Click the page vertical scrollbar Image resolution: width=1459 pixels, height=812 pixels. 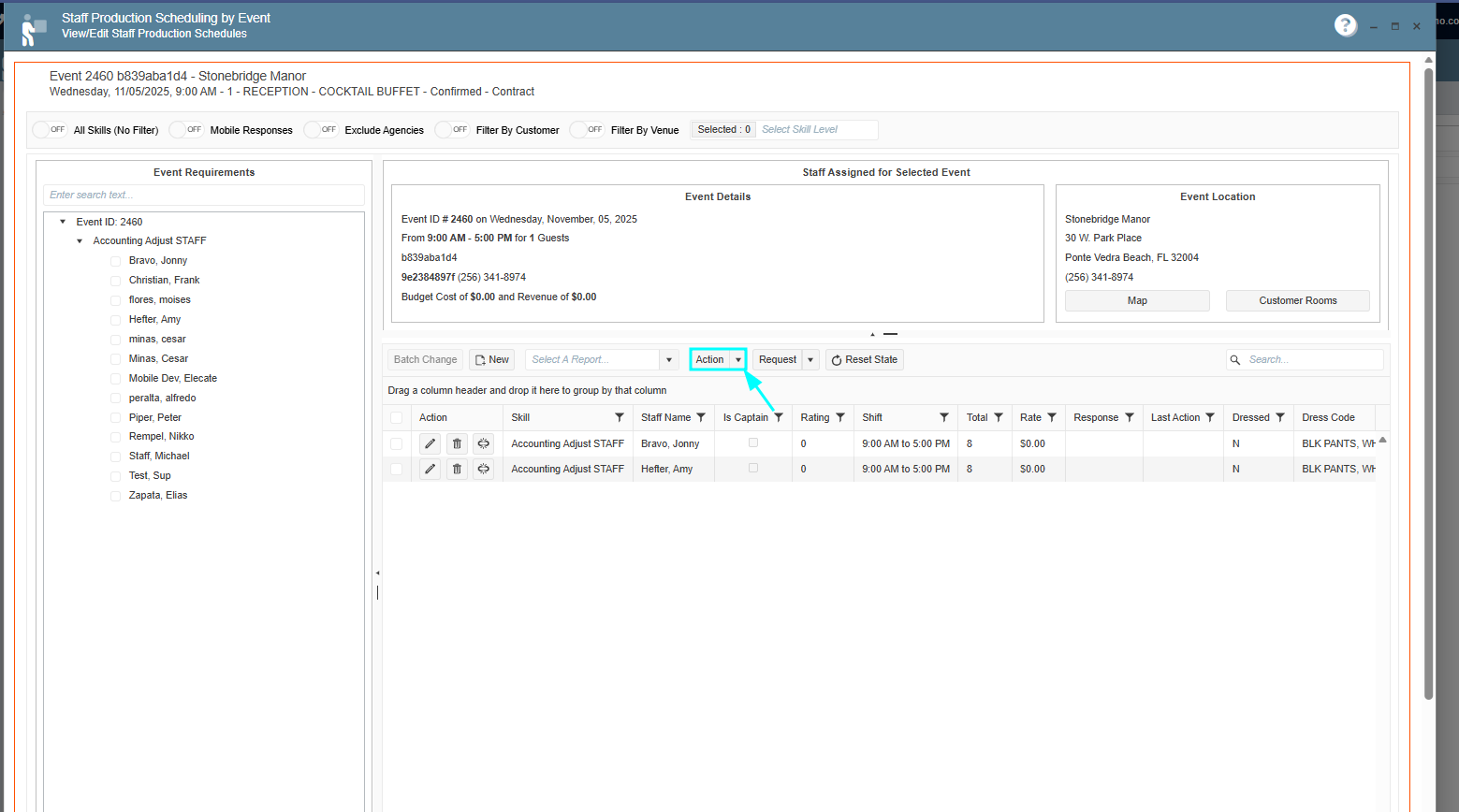1428,374
